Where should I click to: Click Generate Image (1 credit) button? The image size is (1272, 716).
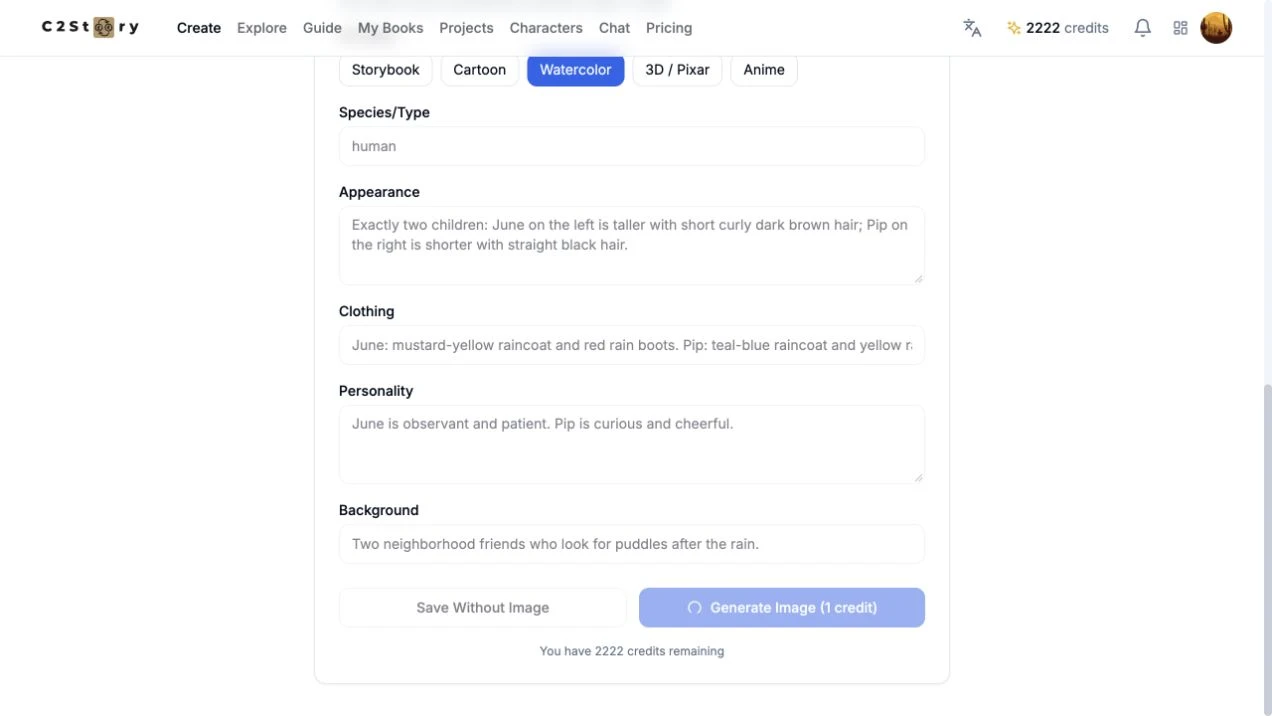coord(782,608)
